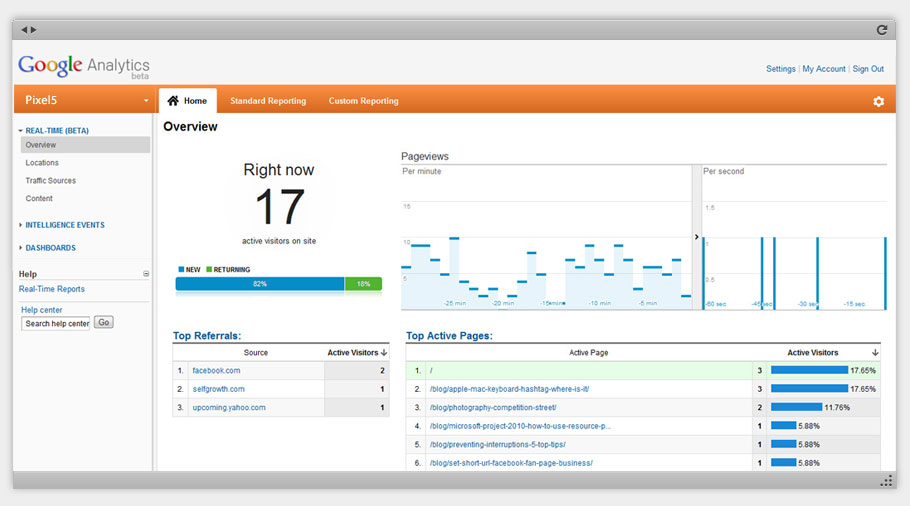Click the Sign Out link

click(x=868, y=68)
